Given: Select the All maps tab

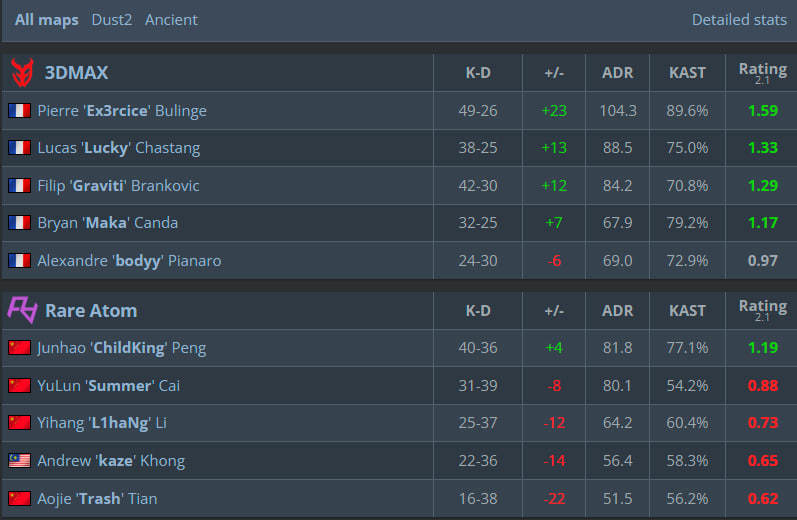Looking at the screenshot, I should (46, 20).
